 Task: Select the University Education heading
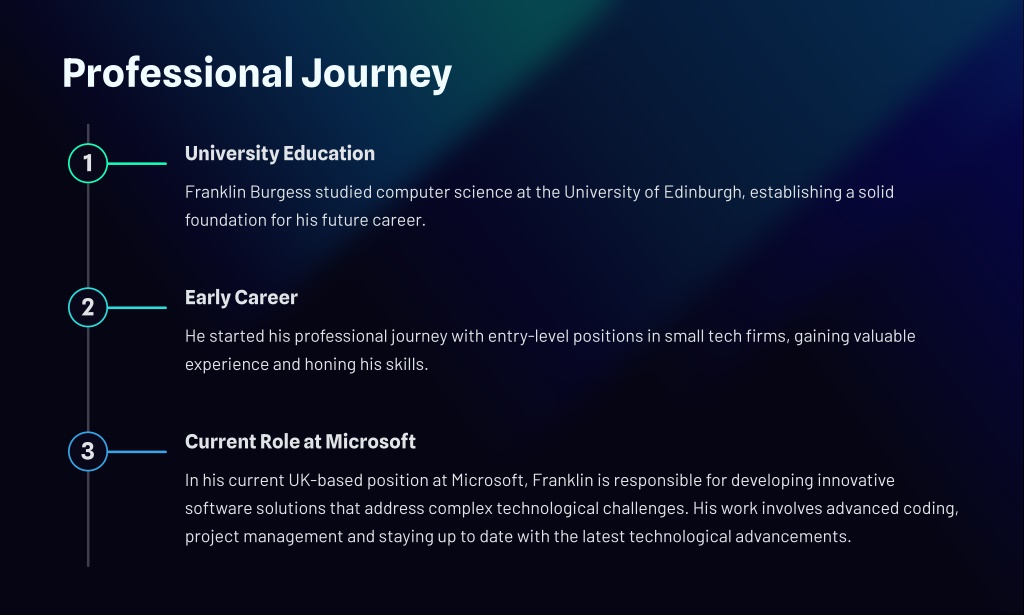[x=280, y=153]
